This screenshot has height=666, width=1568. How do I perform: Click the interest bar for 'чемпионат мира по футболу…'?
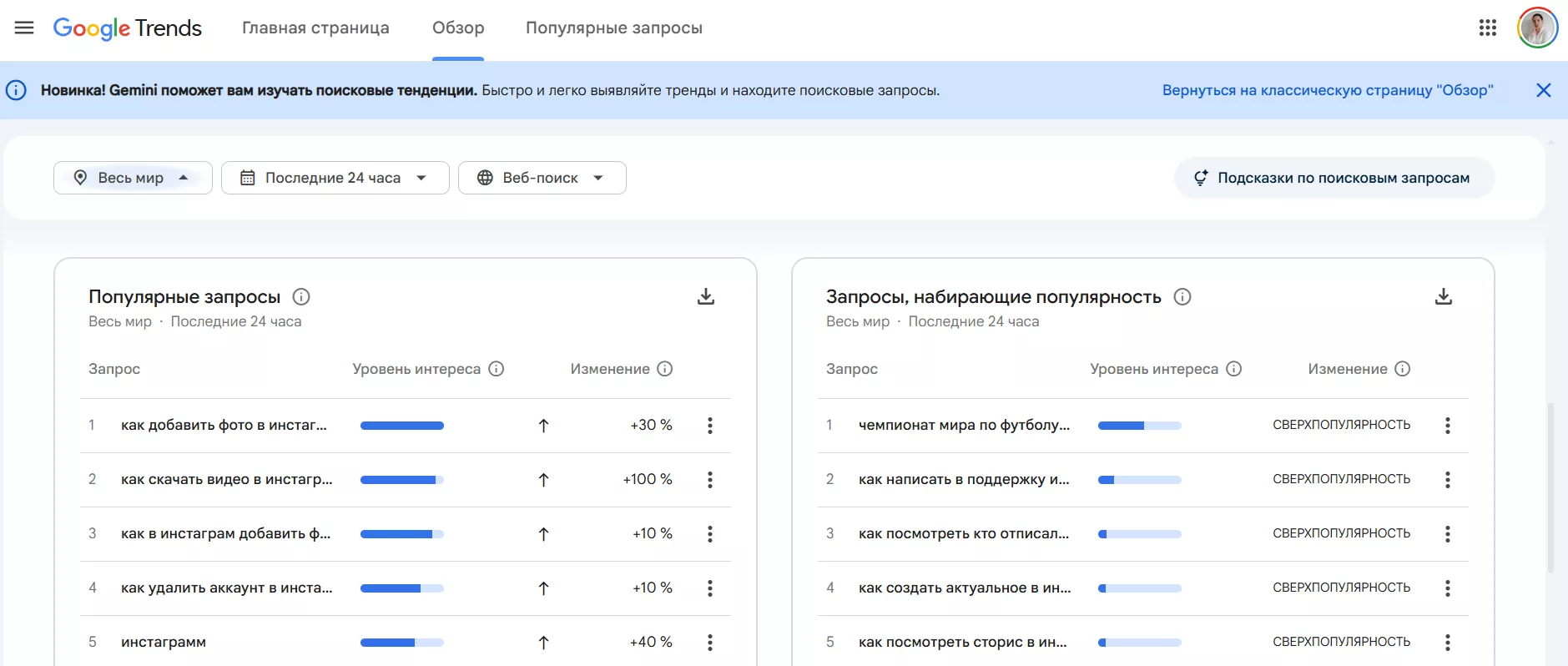coord(1140,426)
